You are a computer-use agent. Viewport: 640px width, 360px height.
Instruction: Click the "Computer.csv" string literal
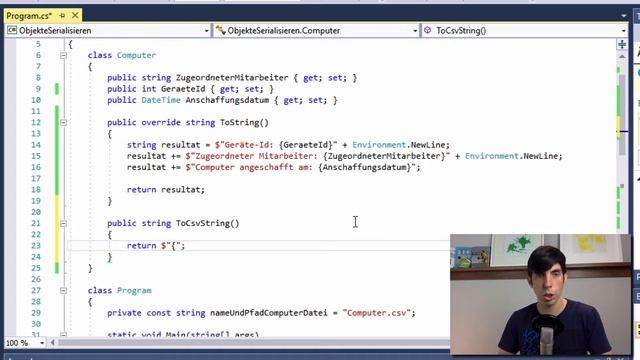click(376, 313)
